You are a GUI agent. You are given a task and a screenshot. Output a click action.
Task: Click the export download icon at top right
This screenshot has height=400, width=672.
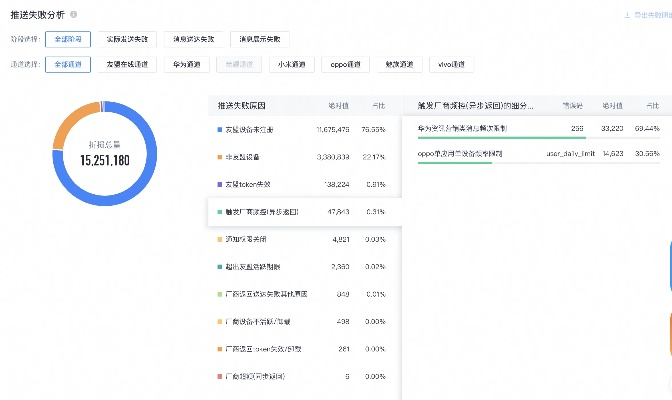(627, 15)
